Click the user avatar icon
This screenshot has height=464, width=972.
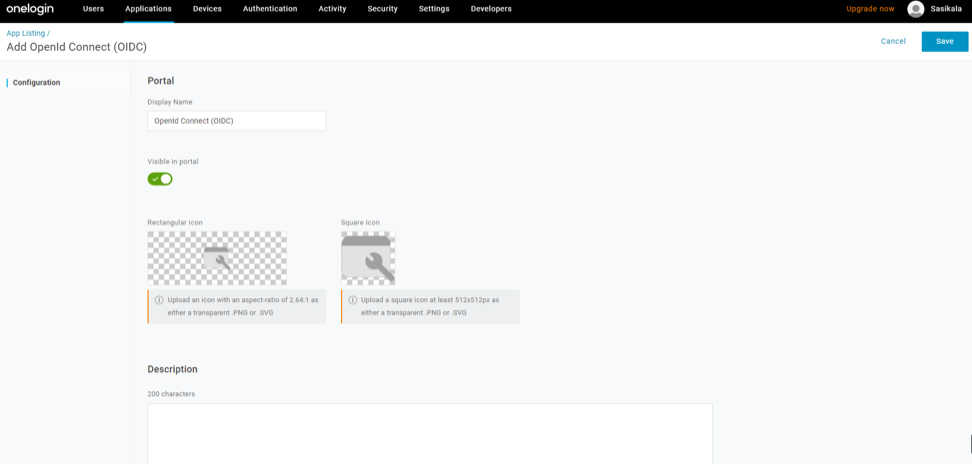point(915,9)
